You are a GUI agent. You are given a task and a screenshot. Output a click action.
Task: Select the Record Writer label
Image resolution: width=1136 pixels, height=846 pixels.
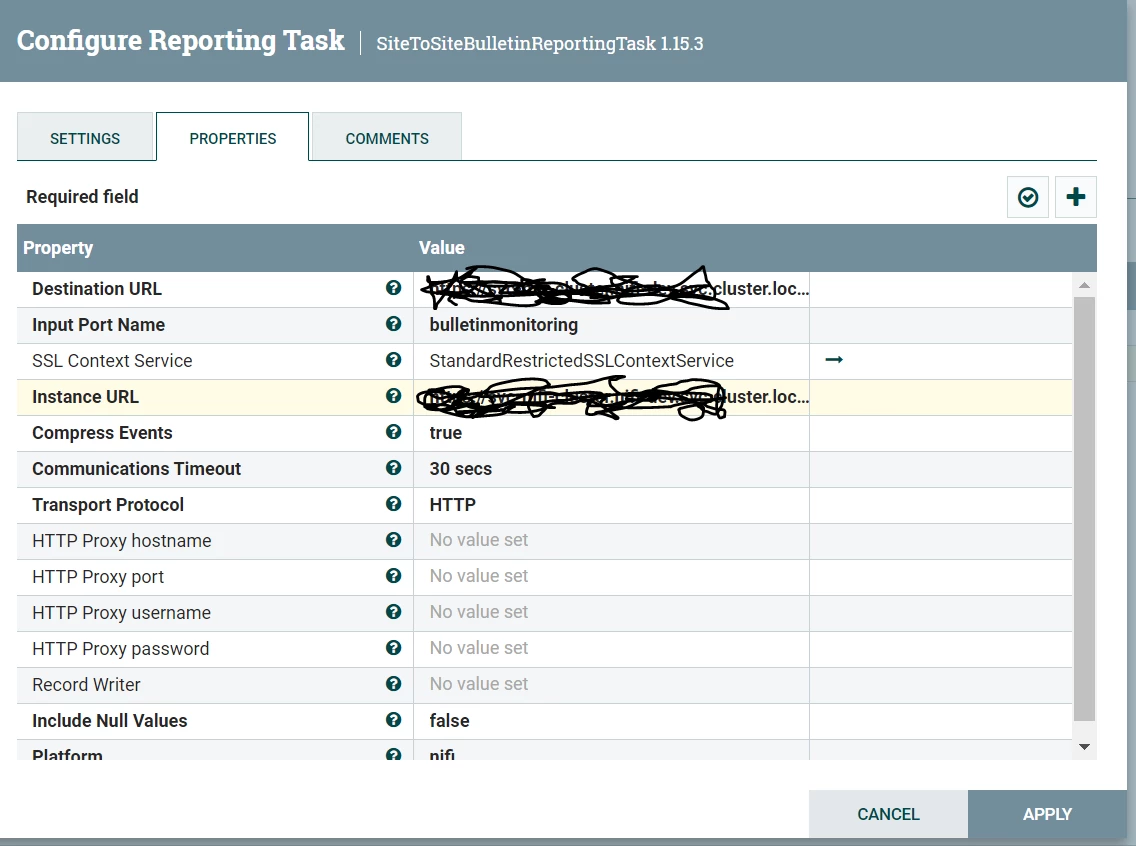click(x=86, y=684)
